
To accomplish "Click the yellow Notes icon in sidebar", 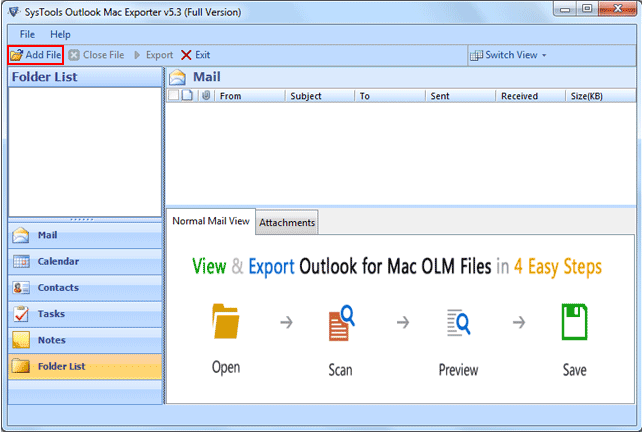I will tap(20, 340).
